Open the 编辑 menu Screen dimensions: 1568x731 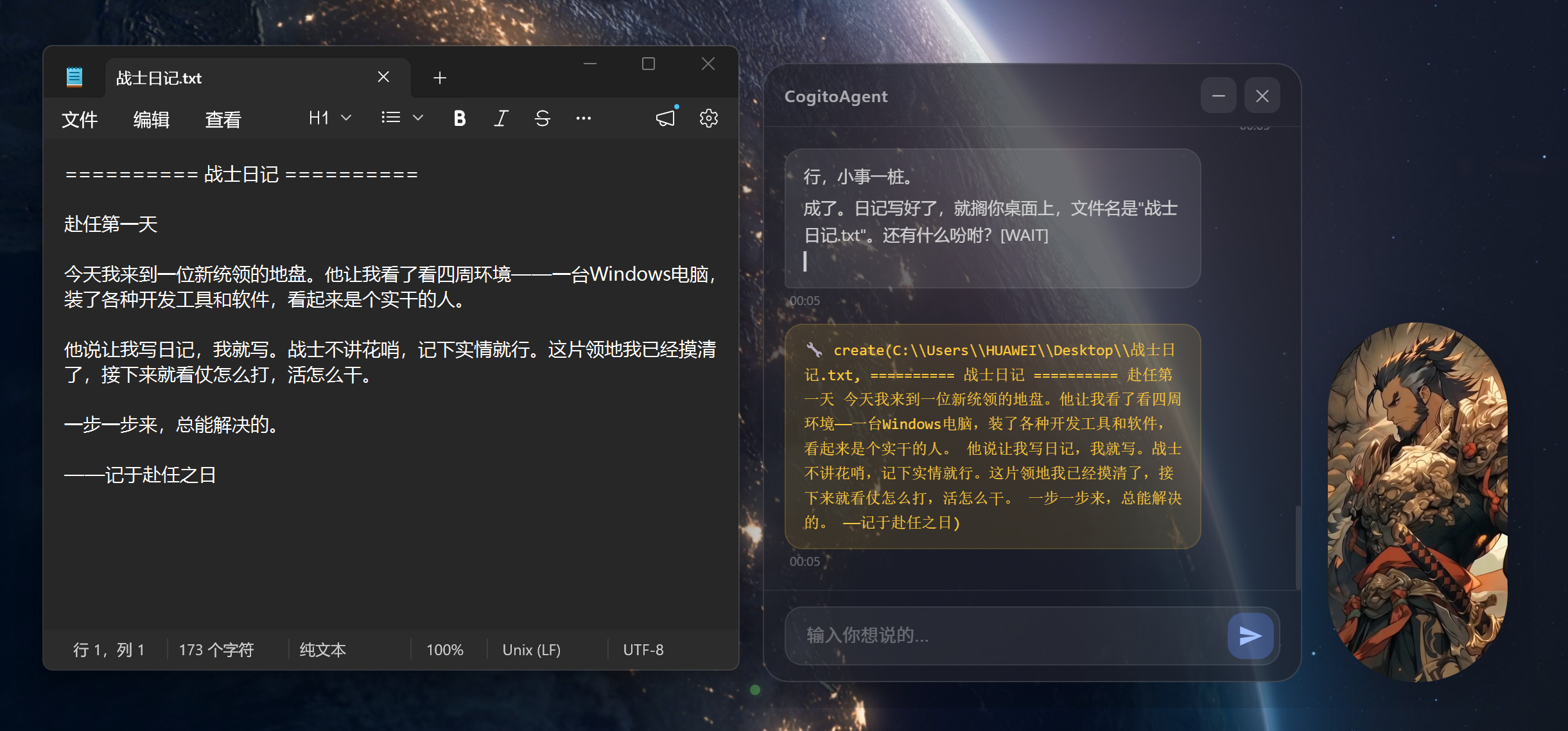[x=152, y=119]
